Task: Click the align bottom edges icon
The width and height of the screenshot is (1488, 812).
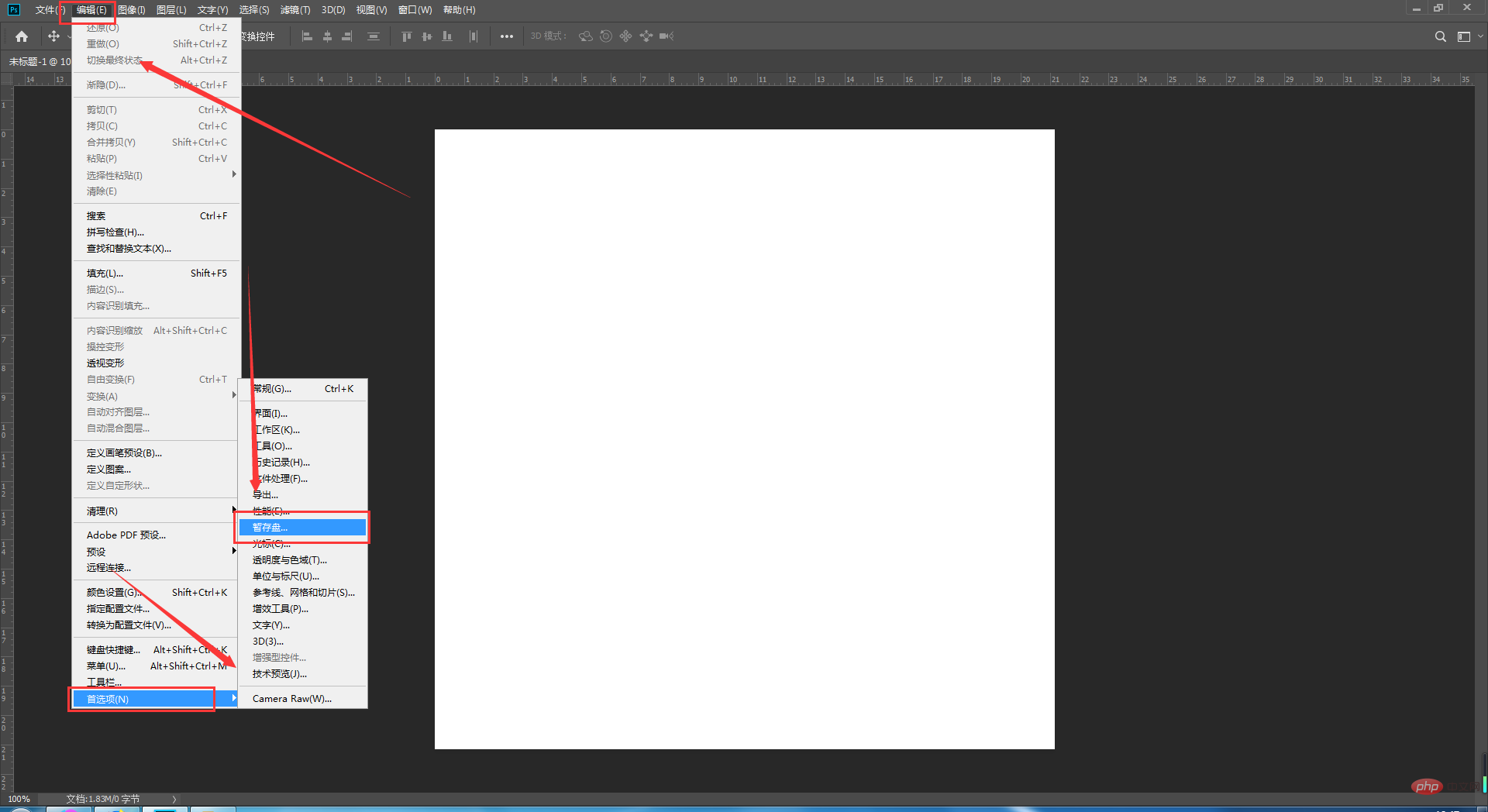Action: tap(447, 36)
